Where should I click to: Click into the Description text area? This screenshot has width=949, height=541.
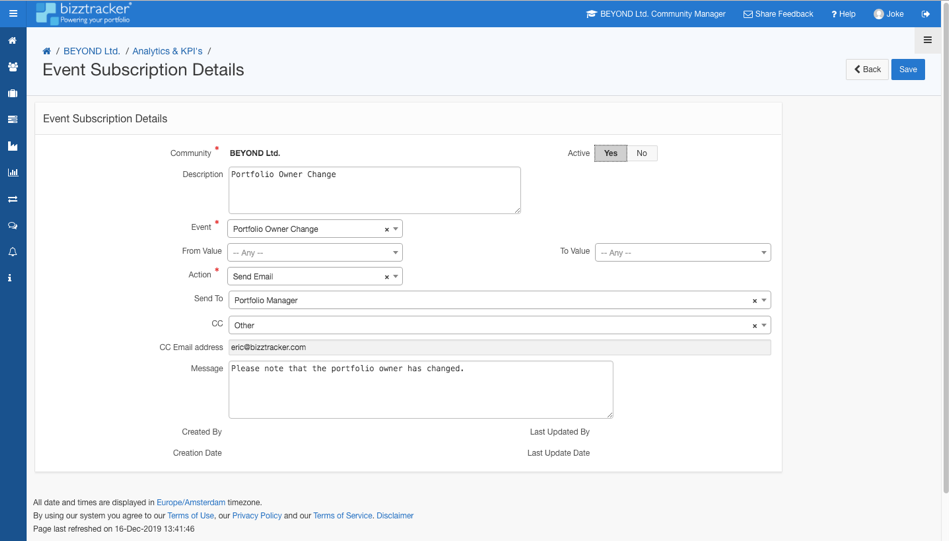(375, 190)
